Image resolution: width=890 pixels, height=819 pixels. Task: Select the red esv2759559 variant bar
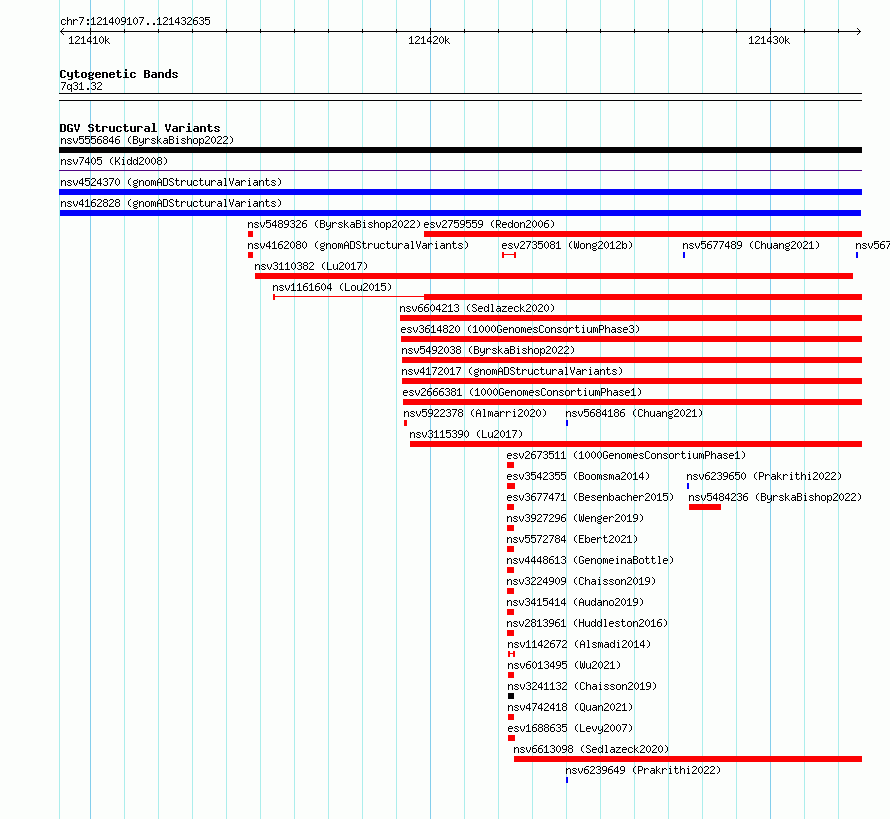click(643, 234)
